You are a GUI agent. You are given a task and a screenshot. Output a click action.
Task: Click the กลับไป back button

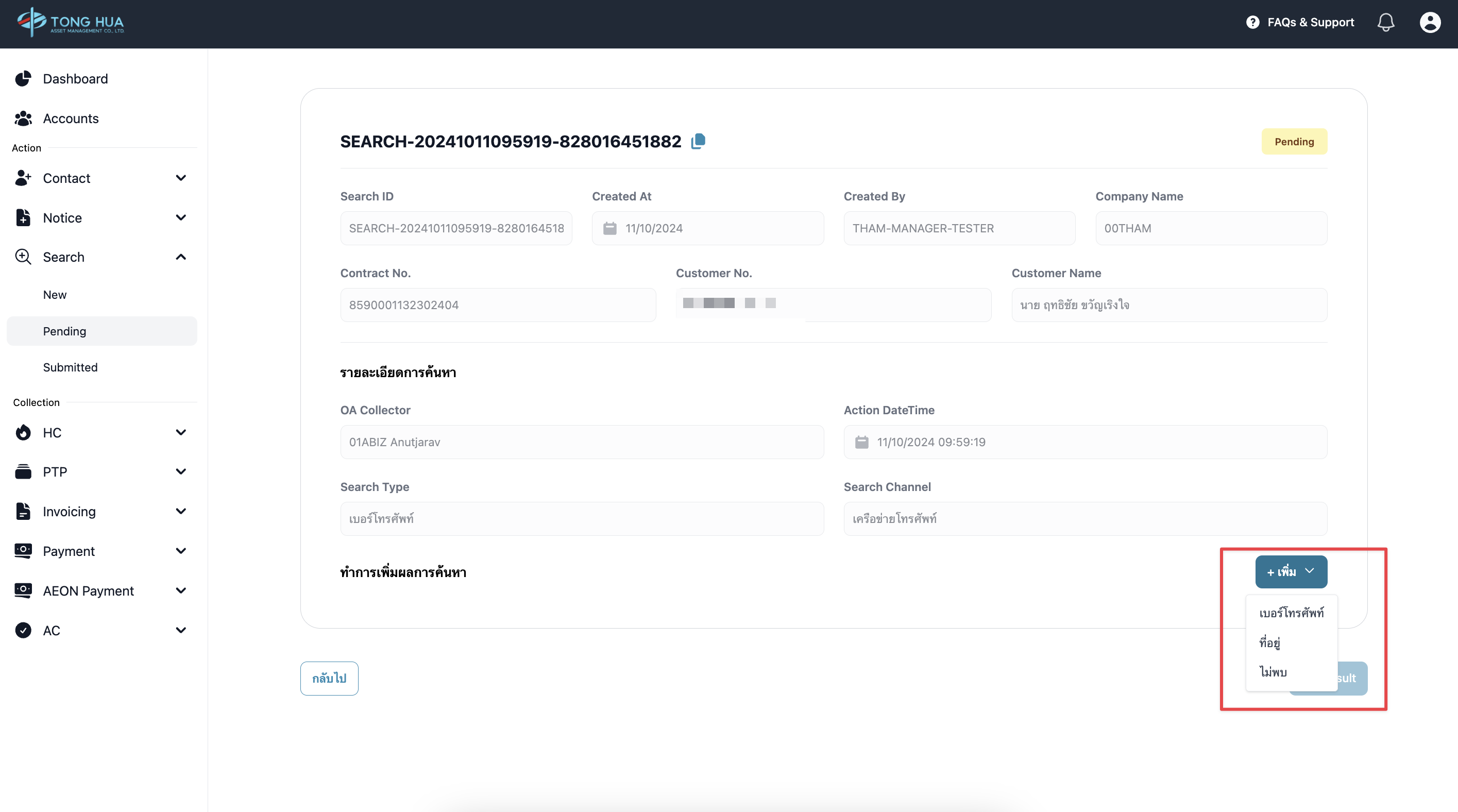pos(329,678)
